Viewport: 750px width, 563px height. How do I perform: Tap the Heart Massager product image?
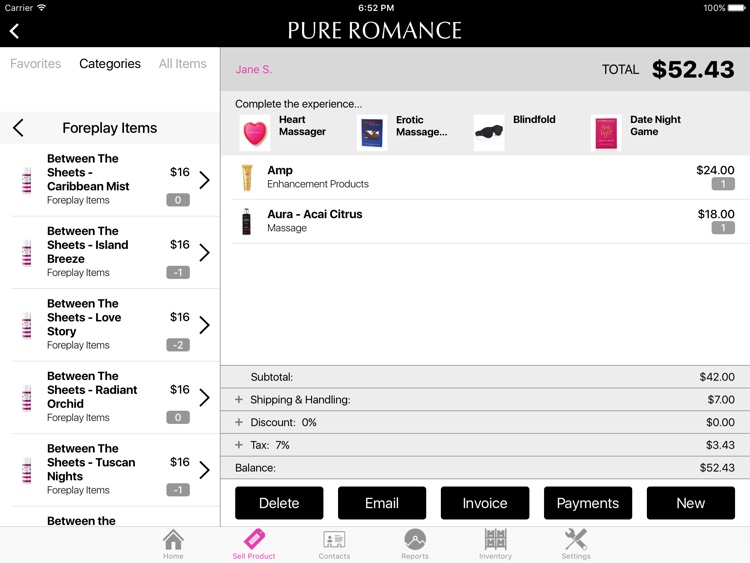[255, 132]
